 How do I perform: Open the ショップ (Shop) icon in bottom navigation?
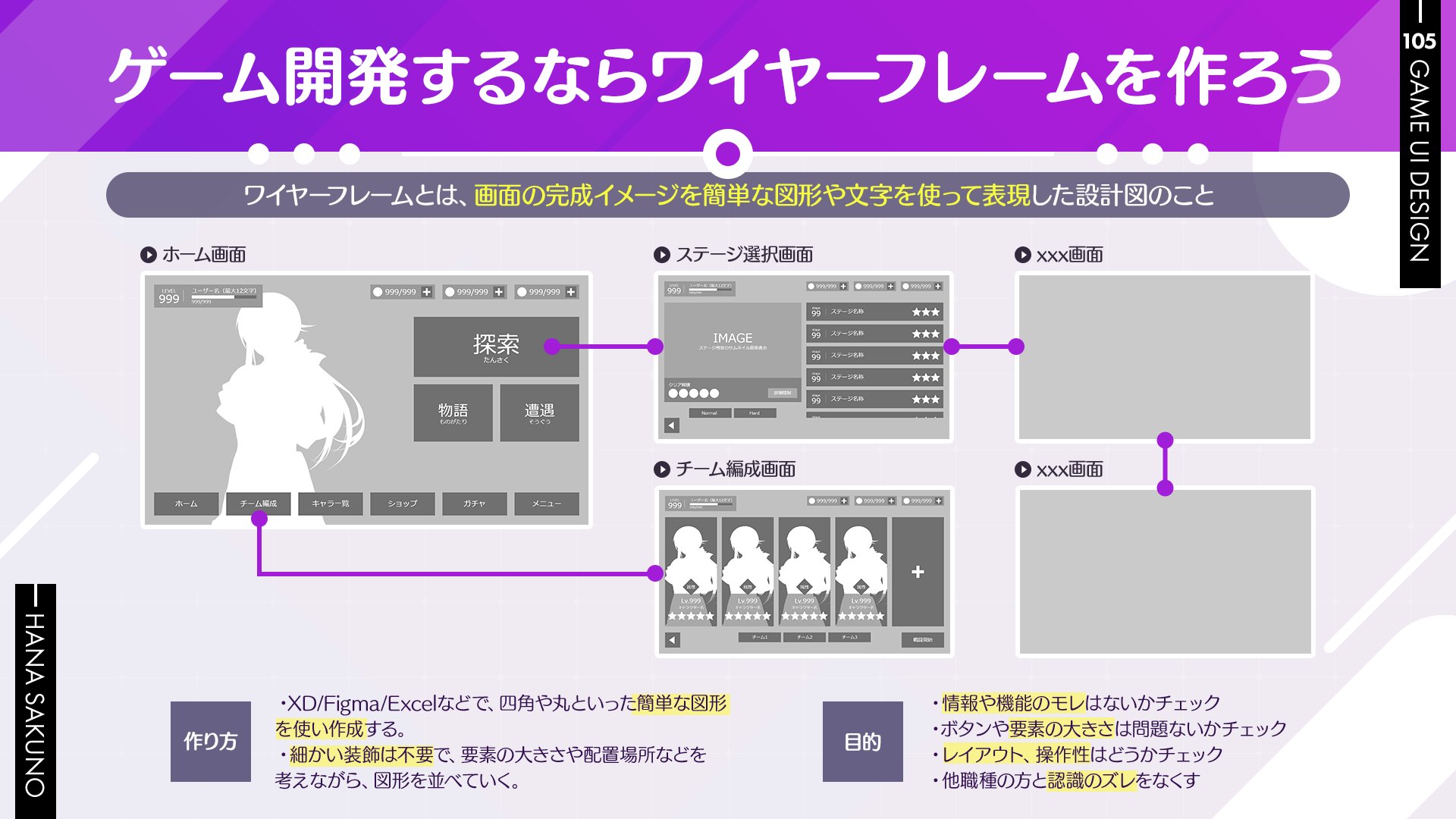click(x=402, y=504)
